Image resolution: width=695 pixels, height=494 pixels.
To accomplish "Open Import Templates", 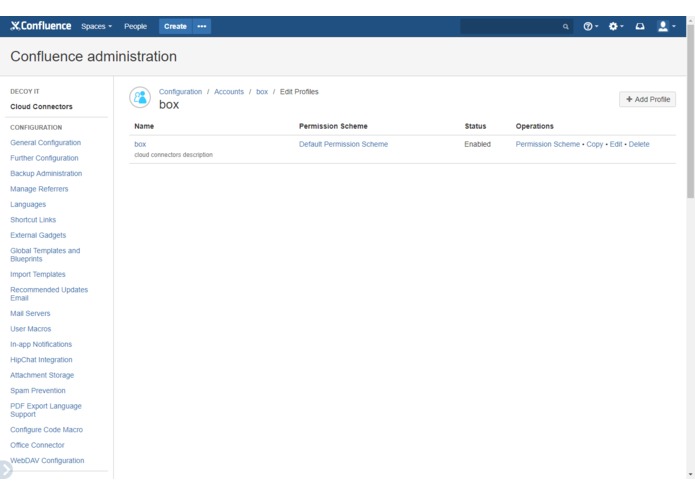I will click(x=38, y=275).
